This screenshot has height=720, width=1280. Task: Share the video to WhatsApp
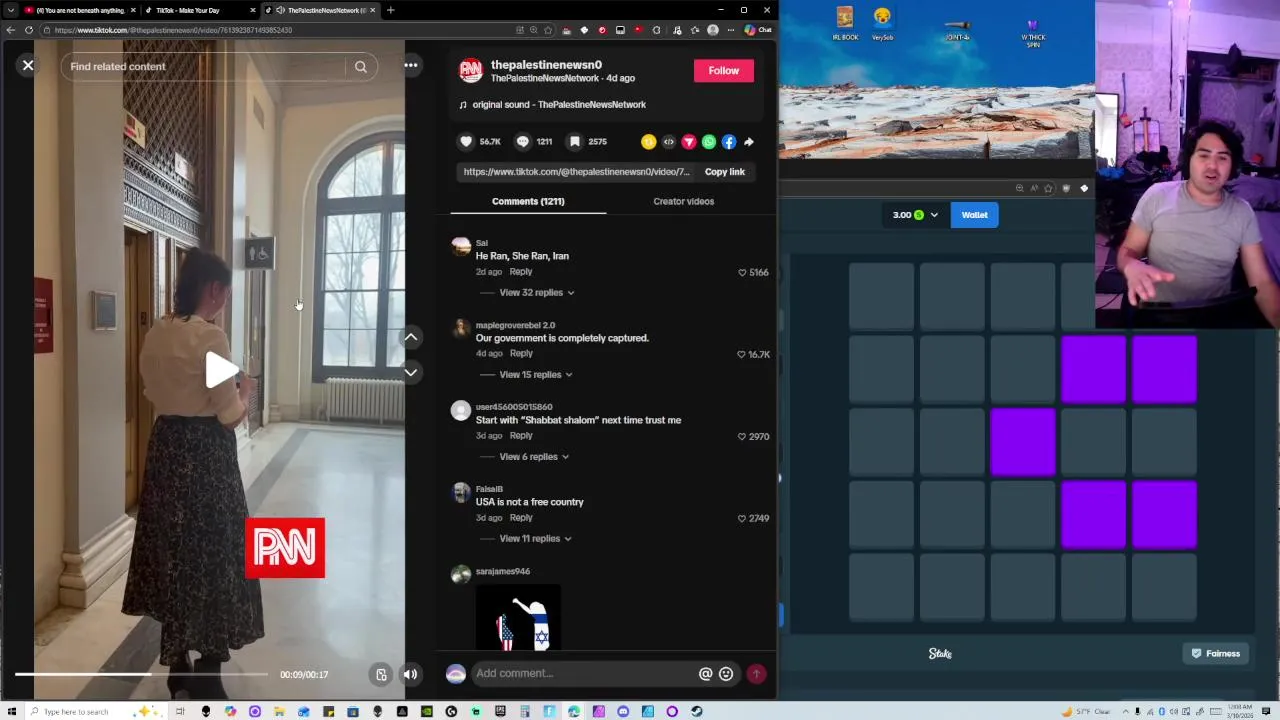(x=709, y=142)
